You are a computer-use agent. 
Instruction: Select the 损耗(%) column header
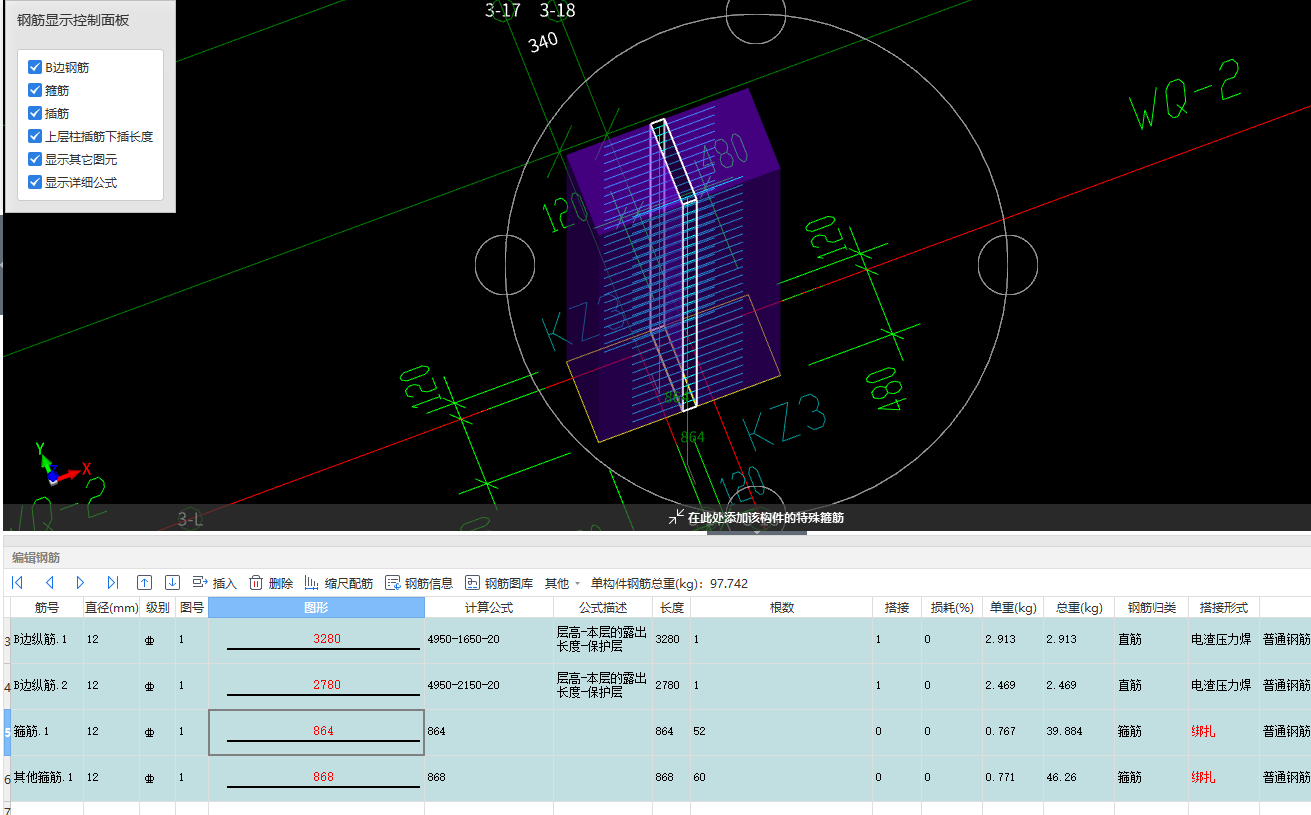click(x=951, y=607)
